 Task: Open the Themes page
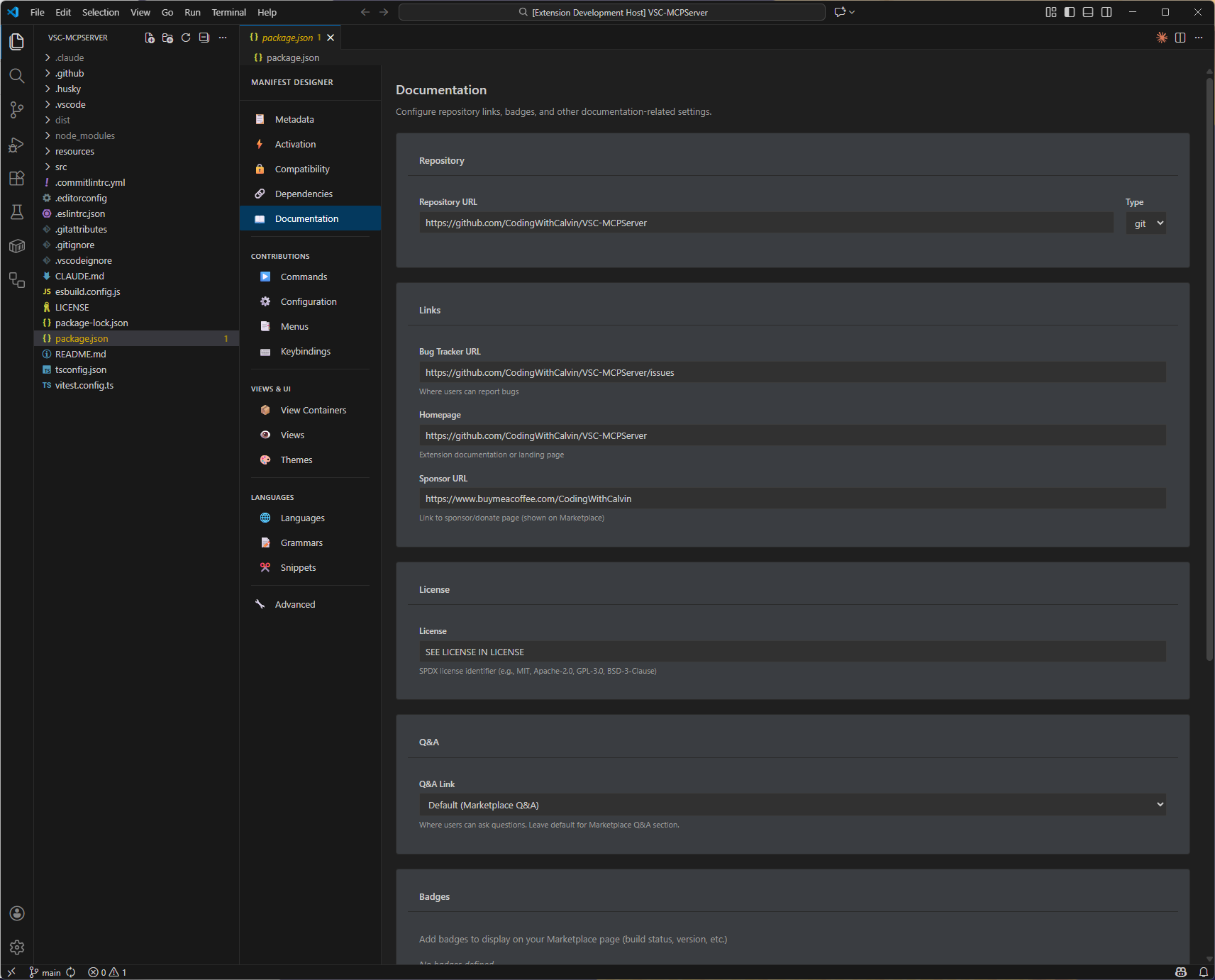pos(310,460)
